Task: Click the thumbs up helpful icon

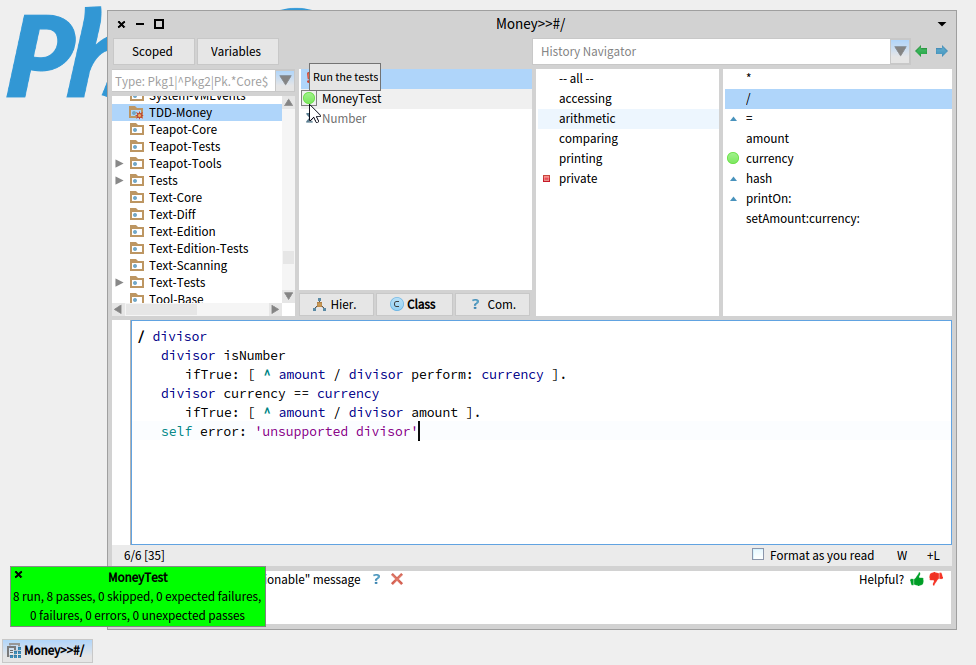Action: point(917,580)
